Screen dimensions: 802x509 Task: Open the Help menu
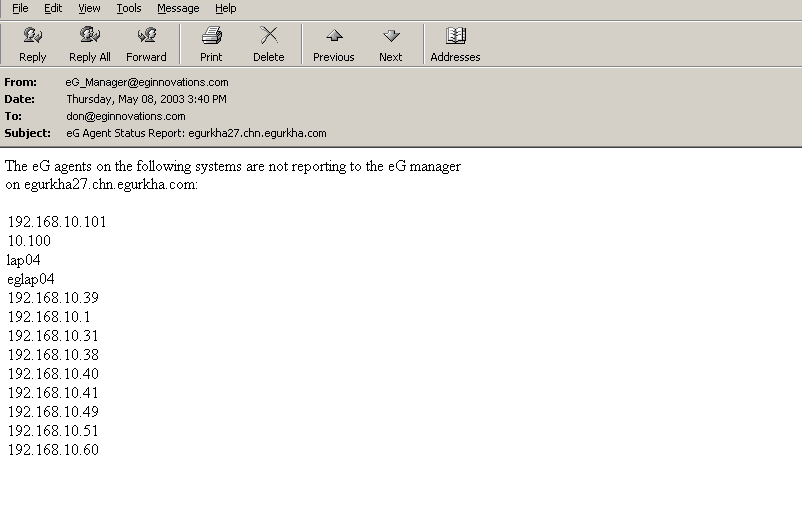pyautogui.click(x=226, y=8)
